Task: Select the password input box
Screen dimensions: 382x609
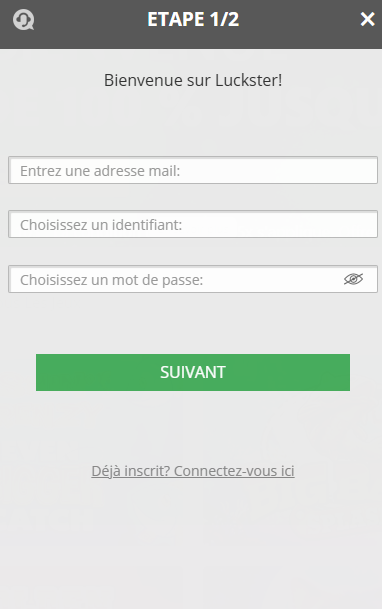Action: 193,279
